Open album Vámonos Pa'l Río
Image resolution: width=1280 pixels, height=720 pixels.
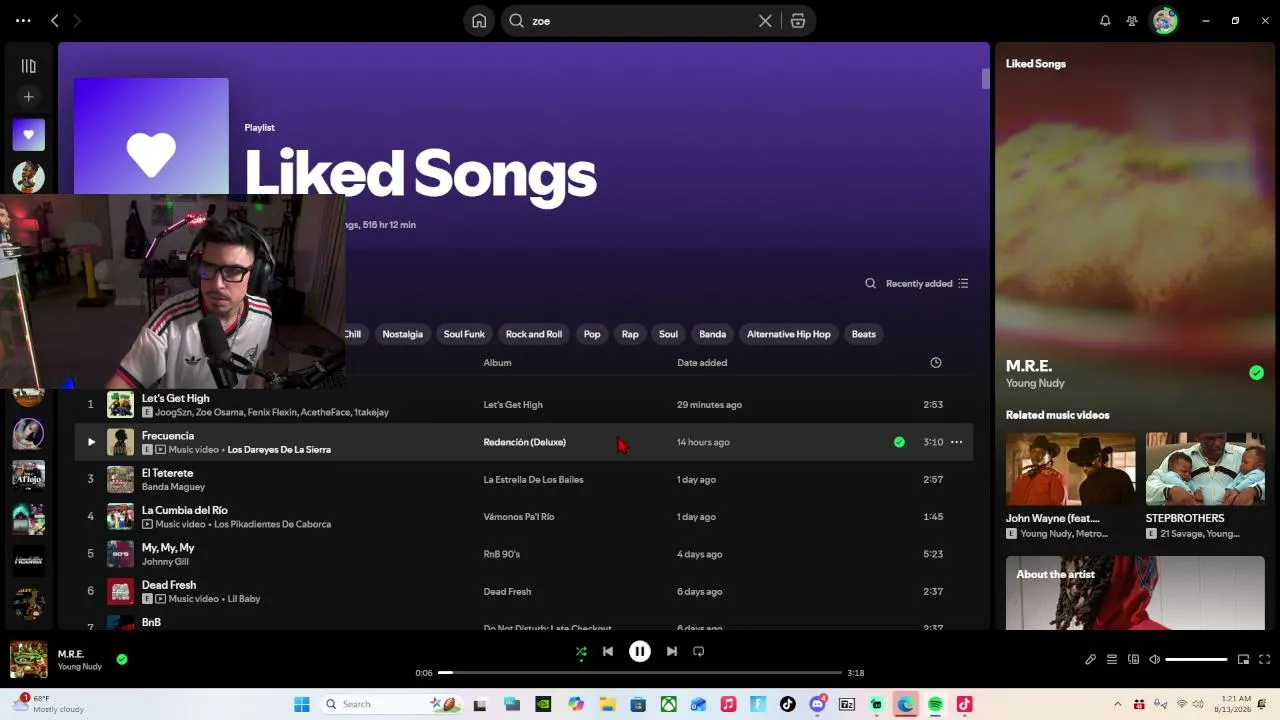(518, 517)
